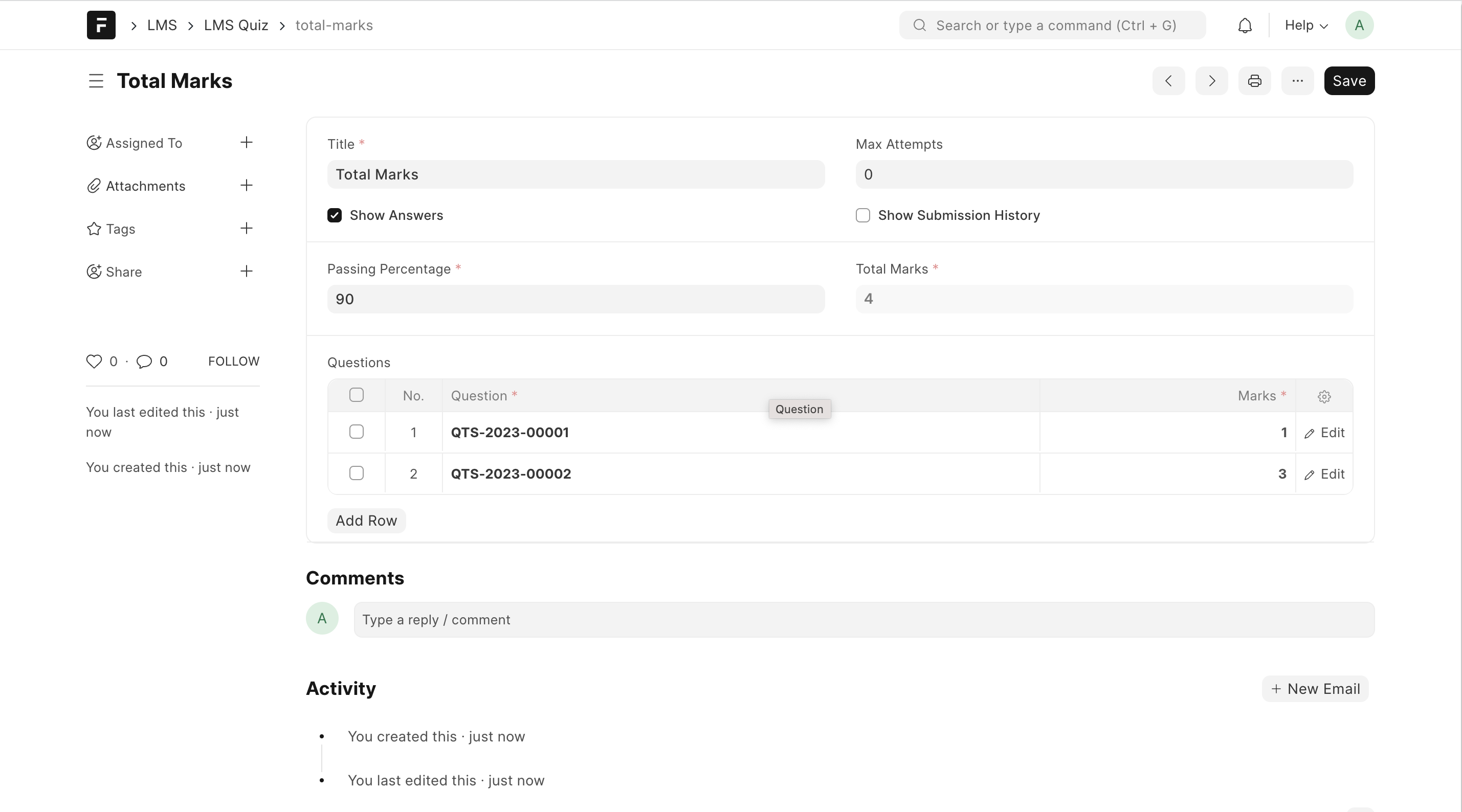This screenshot has height=812, width=1462.
Task: Add a tag using plus icon
Action: (247, 229)
